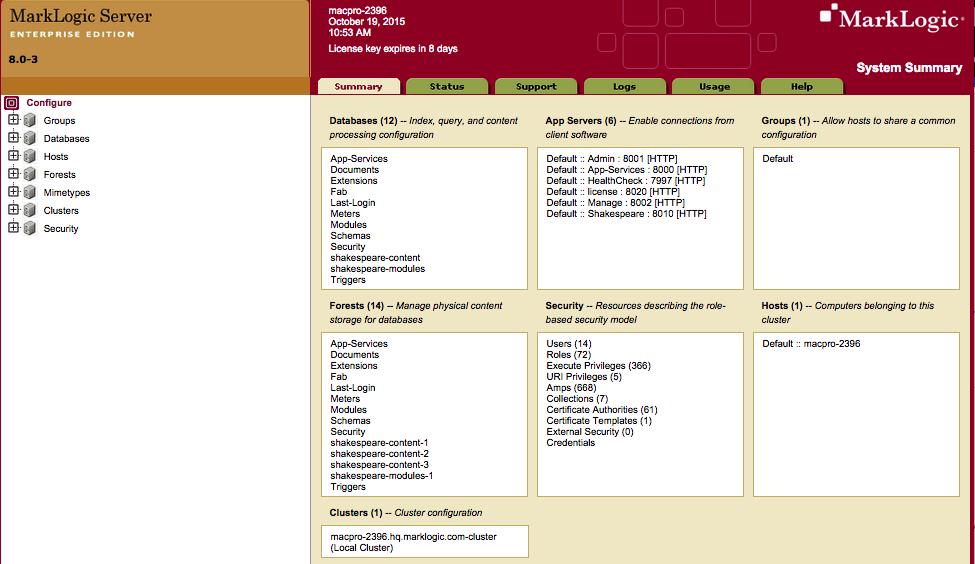The image size is (975, 564).
Task: Open the Security section heading link
Action: [x=564, y=306]
